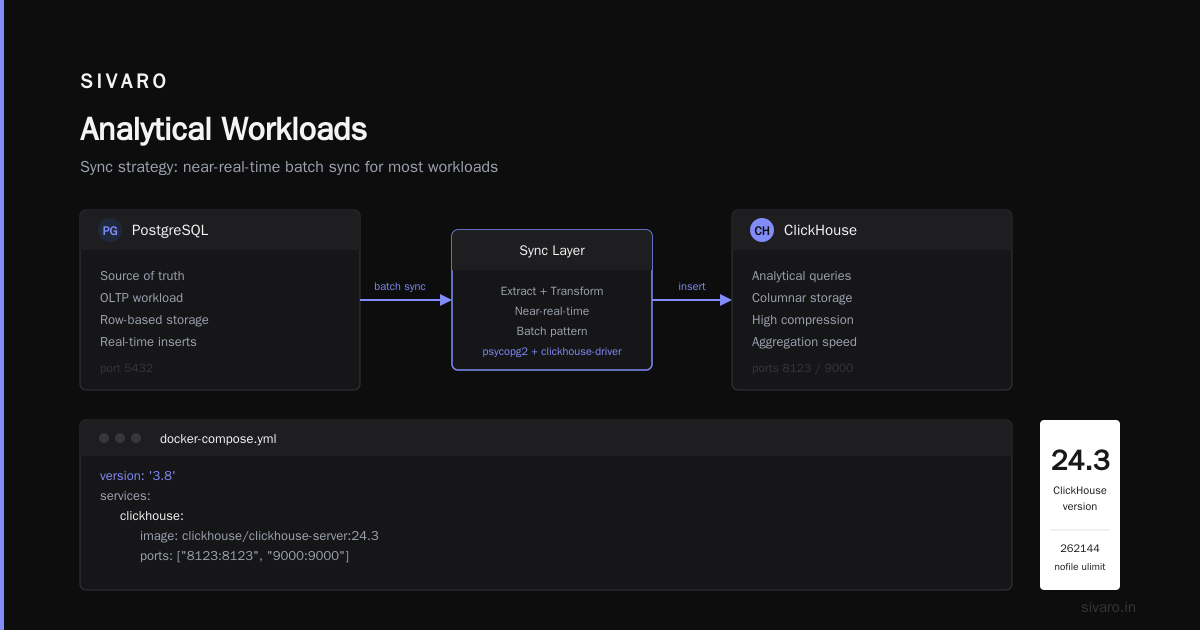The image size is (1200, 630).
Task: Click the OLTP workload line
Action: pyautogui.click(x=141, y=298)
